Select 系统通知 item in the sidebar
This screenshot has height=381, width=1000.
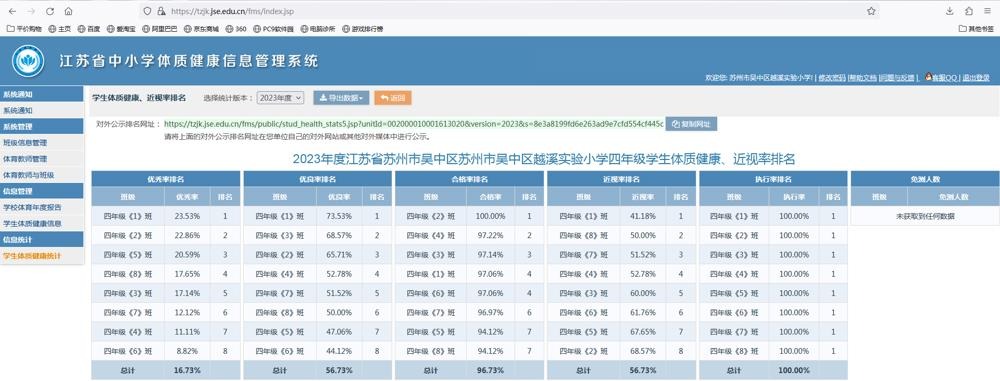[x=41, y=110]
